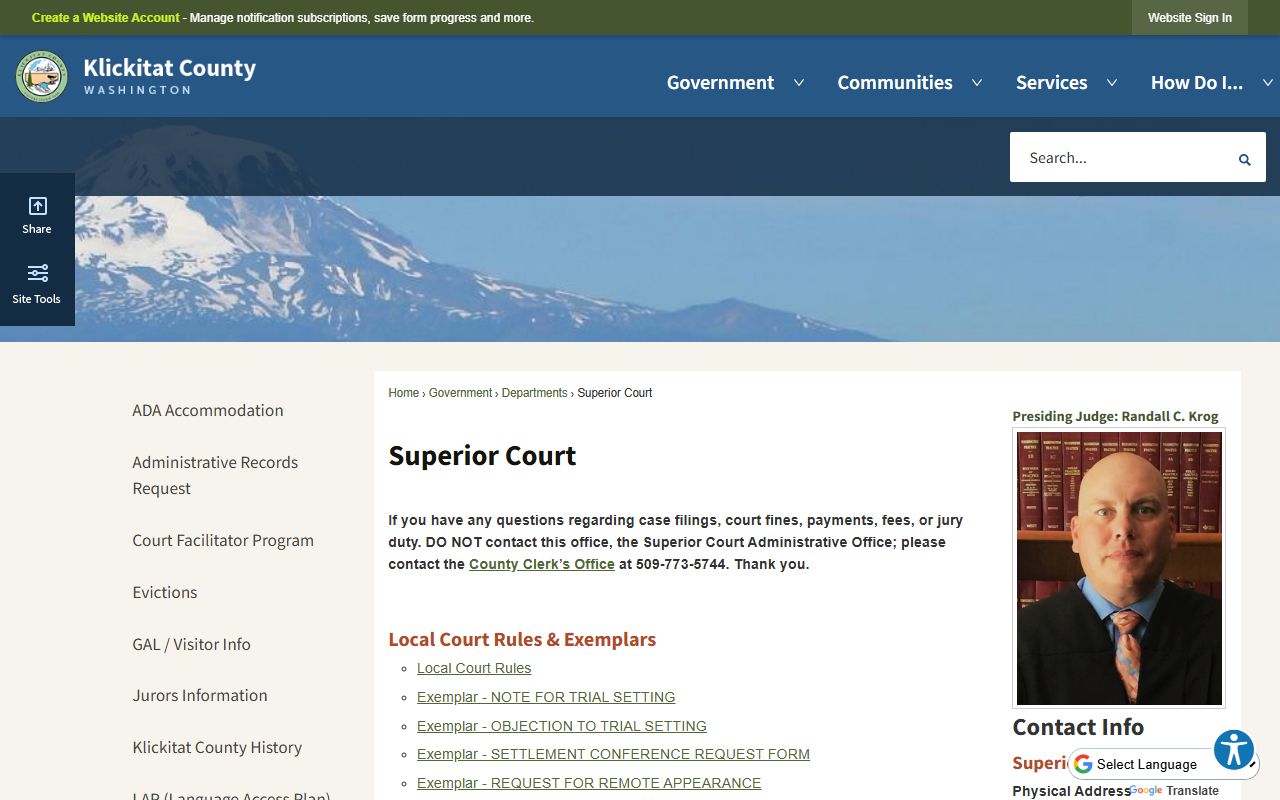
Task: Click the presiding judge's photo
Action: (x=1119, y=568)
